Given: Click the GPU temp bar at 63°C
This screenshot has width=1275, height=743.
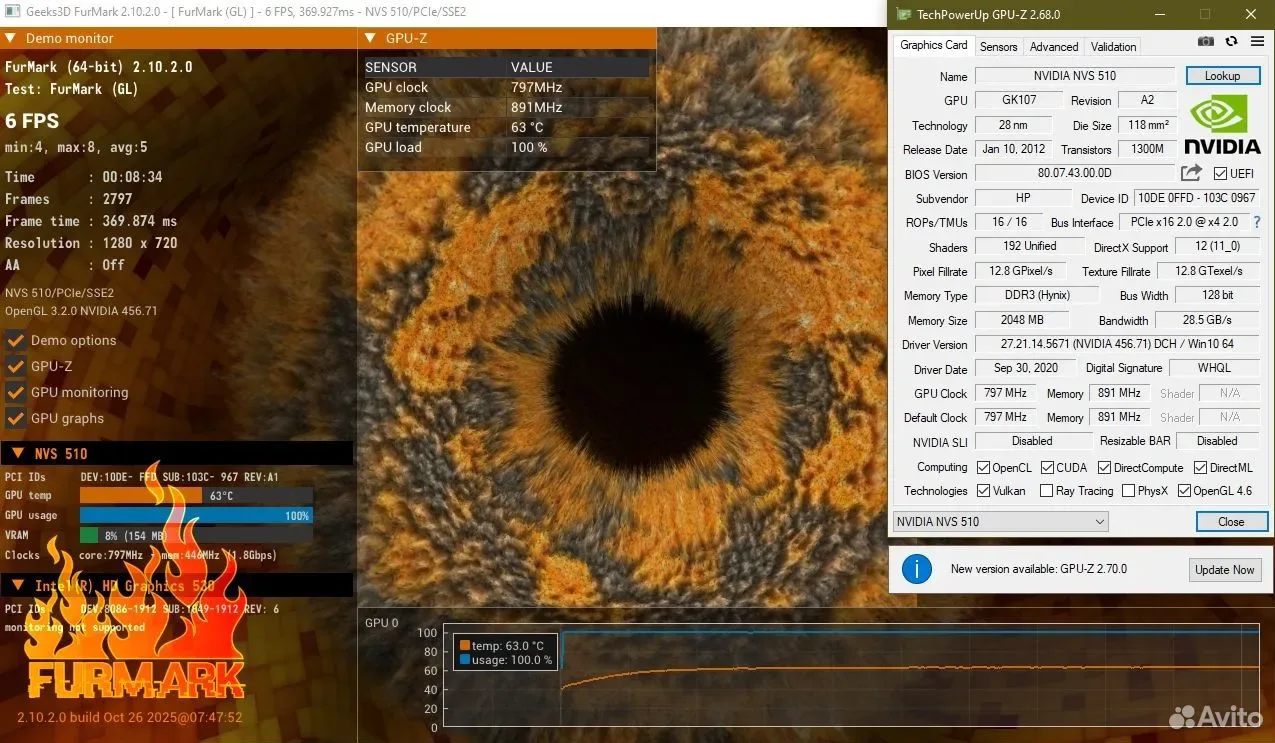Looking at the screenshot, I should (196, 495).
